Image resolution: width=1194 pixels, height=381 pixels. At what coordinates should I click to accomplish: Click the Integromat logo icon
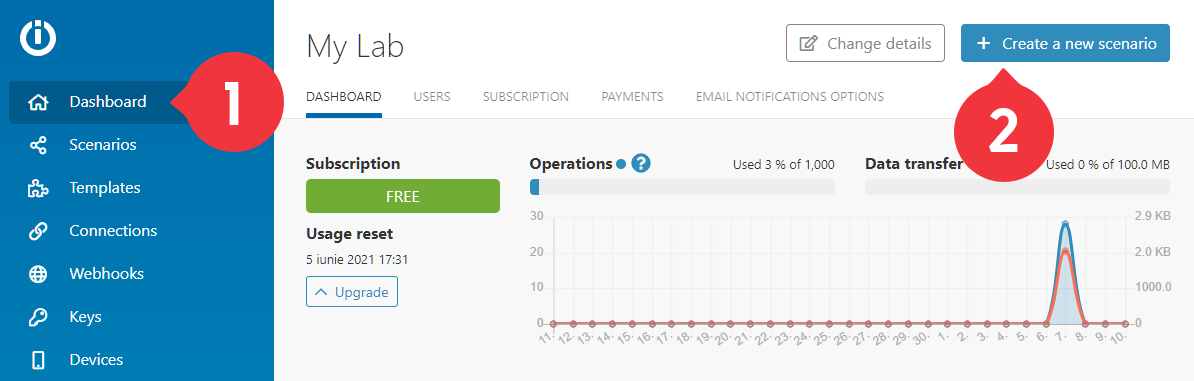[38, 39]
